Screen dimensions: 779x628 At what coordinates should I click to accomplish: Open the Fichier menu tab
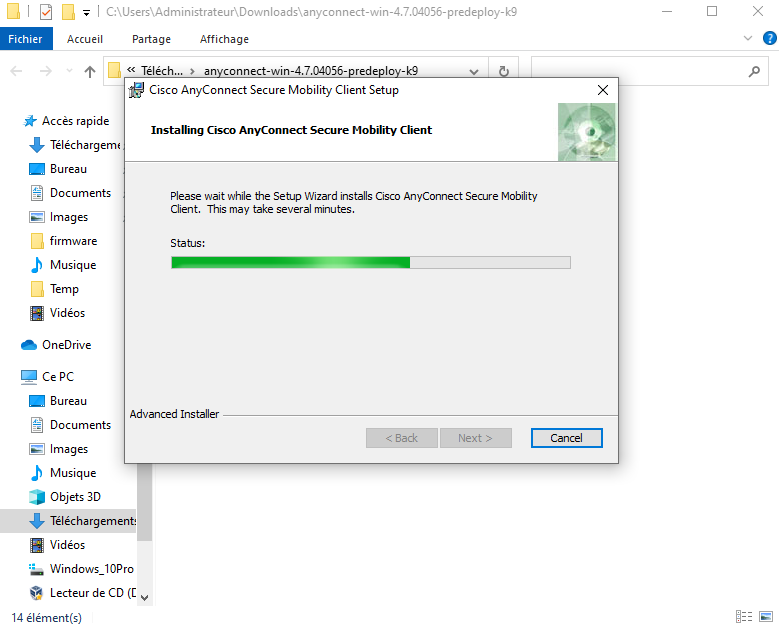tap(25, 39)
